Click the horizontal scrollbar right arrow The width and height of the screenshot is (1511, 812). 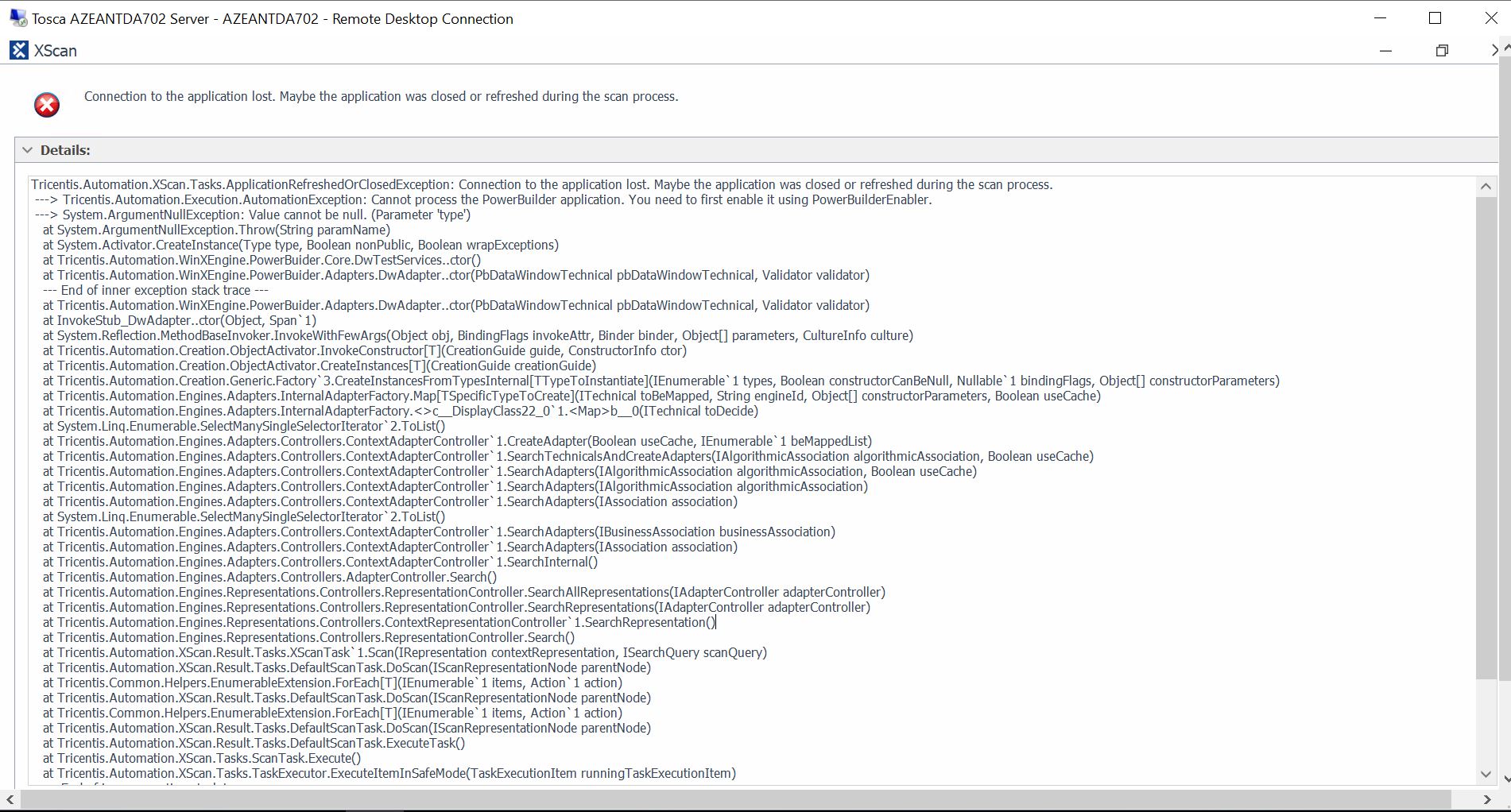1486,799
